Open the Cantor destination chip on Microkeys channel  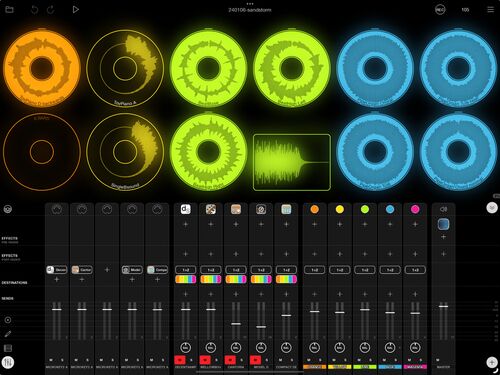[x=82, y=270]
